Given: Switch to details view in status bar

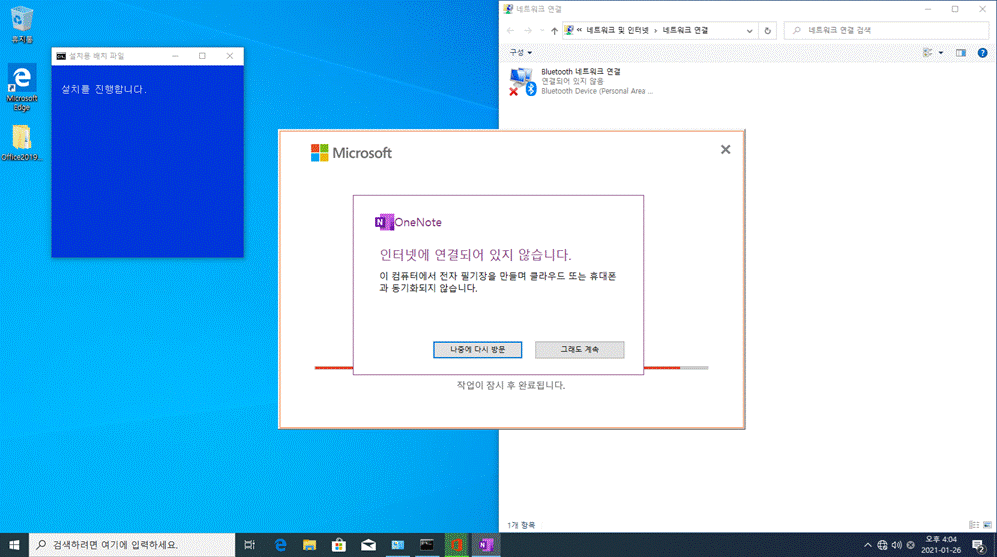Looking at the screenshot, I should [973, 525].
